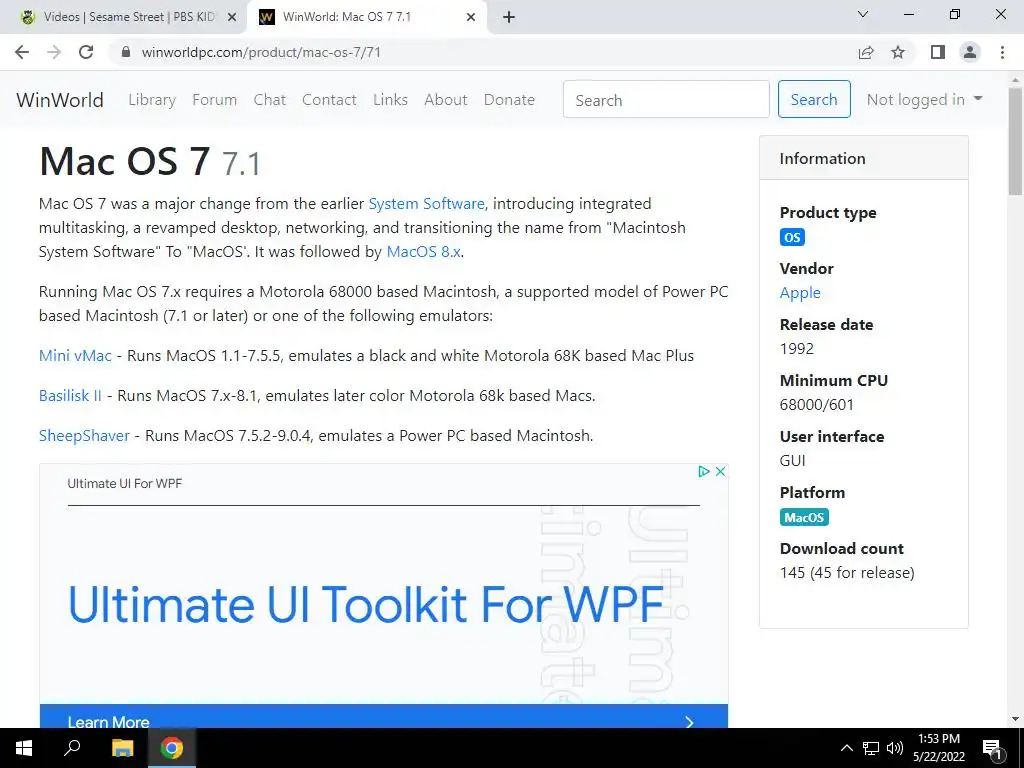Open the Mini vMac link
The height and width of the screenshot is (768, 1024).
[75, 356]
